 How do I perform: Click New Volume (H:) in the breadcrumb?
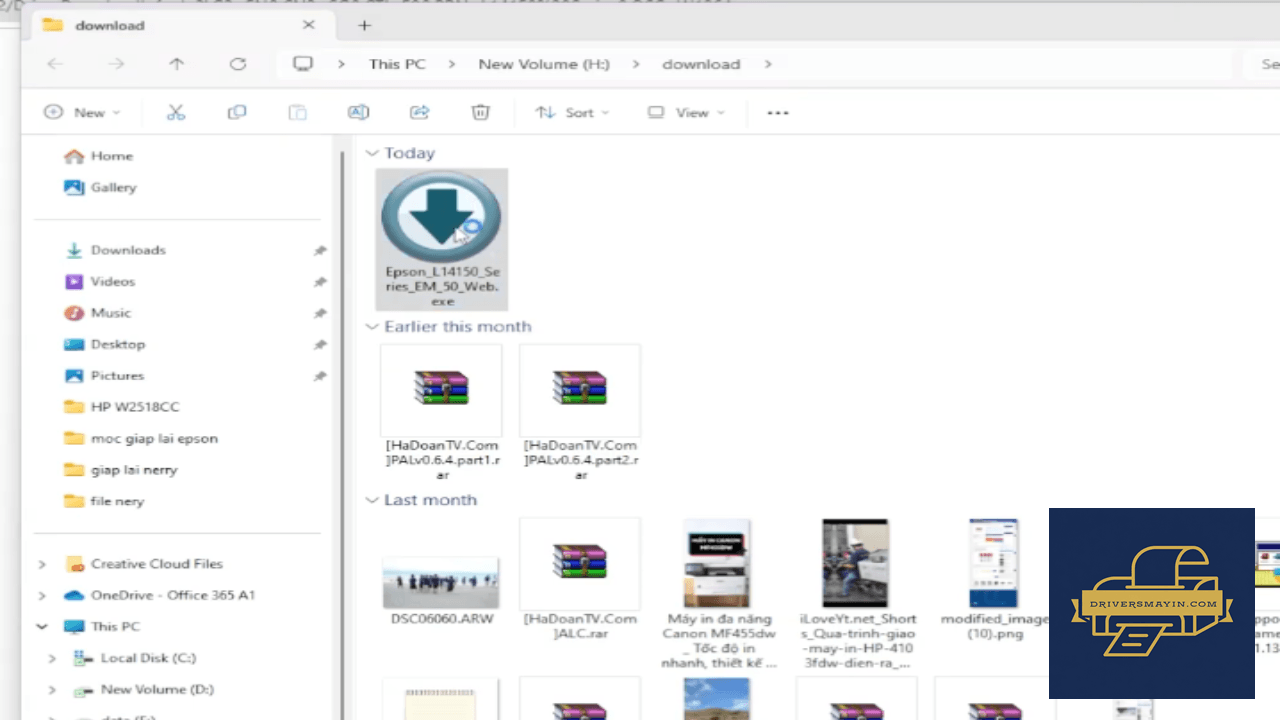pyautogui.click(x=544, y=64)
